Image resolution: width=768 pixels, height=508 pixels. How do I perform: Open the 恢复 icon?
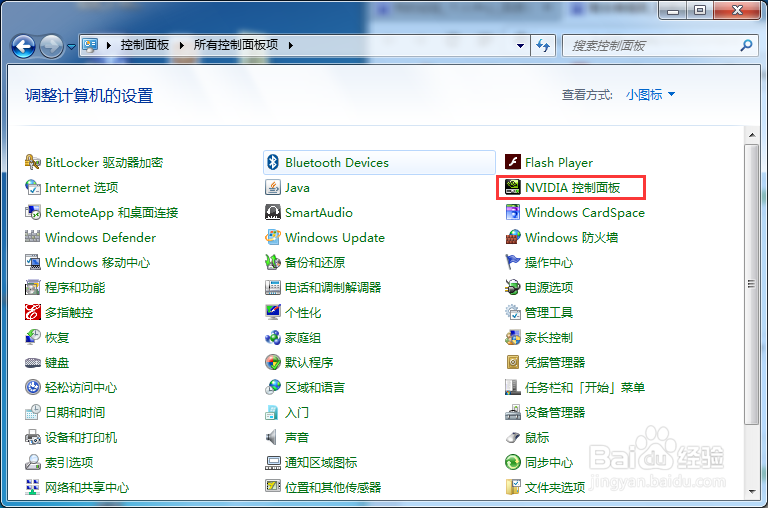point(32,337)
